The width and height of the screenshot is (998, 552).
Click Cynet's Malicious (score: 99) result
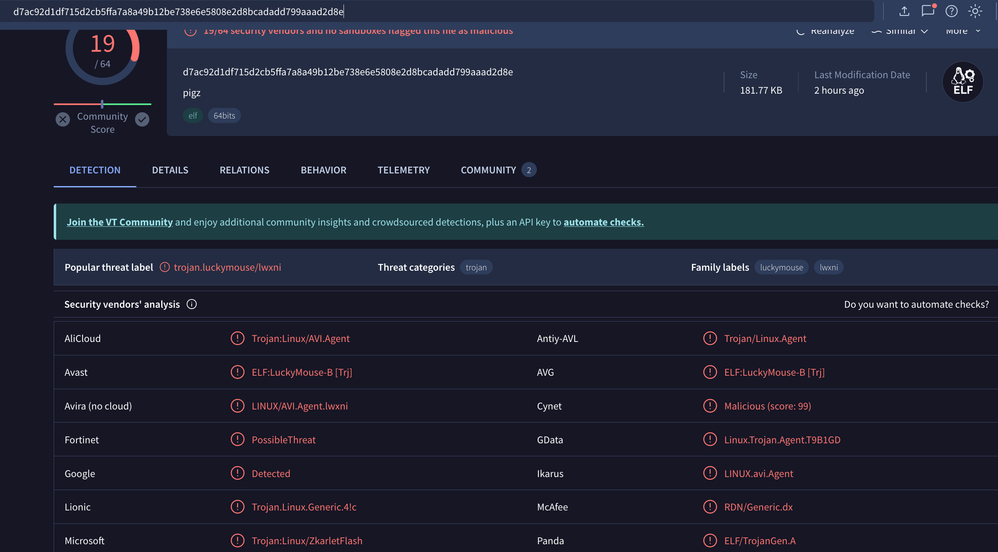[768, 406]
